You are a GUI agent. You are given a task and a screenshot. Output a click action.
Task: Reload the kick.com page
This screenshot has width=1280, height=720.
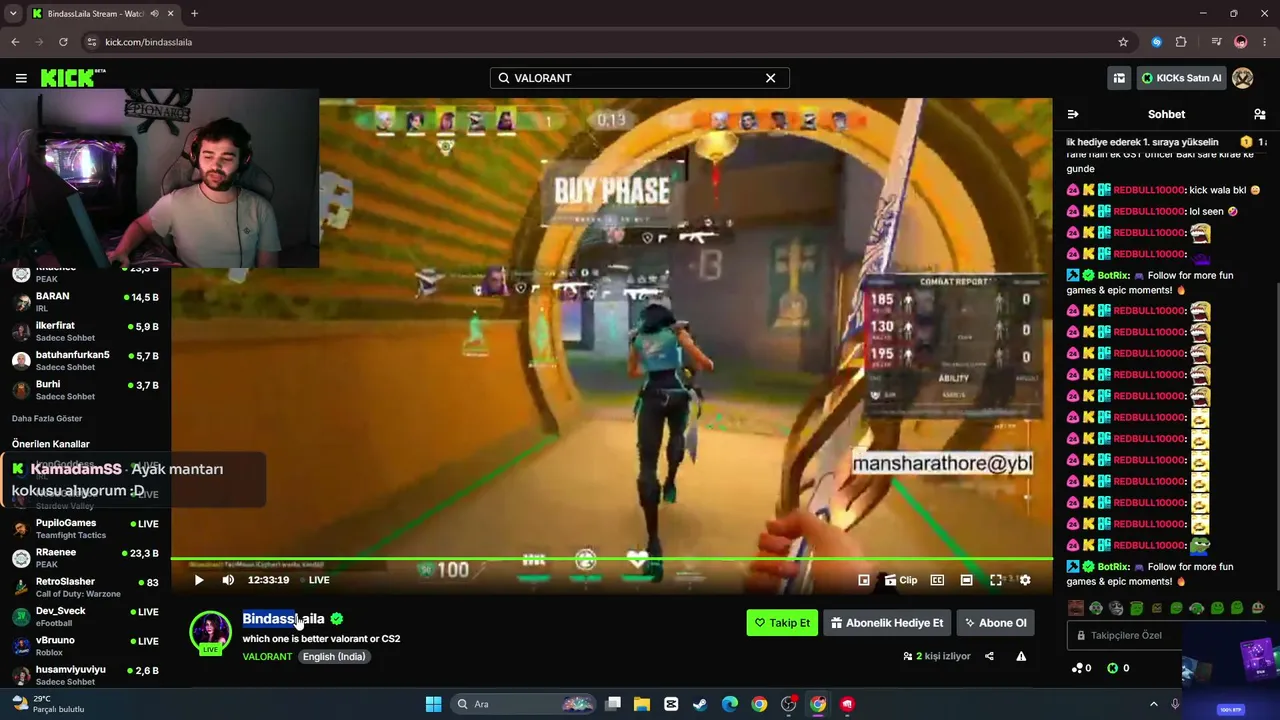[63, 42]
